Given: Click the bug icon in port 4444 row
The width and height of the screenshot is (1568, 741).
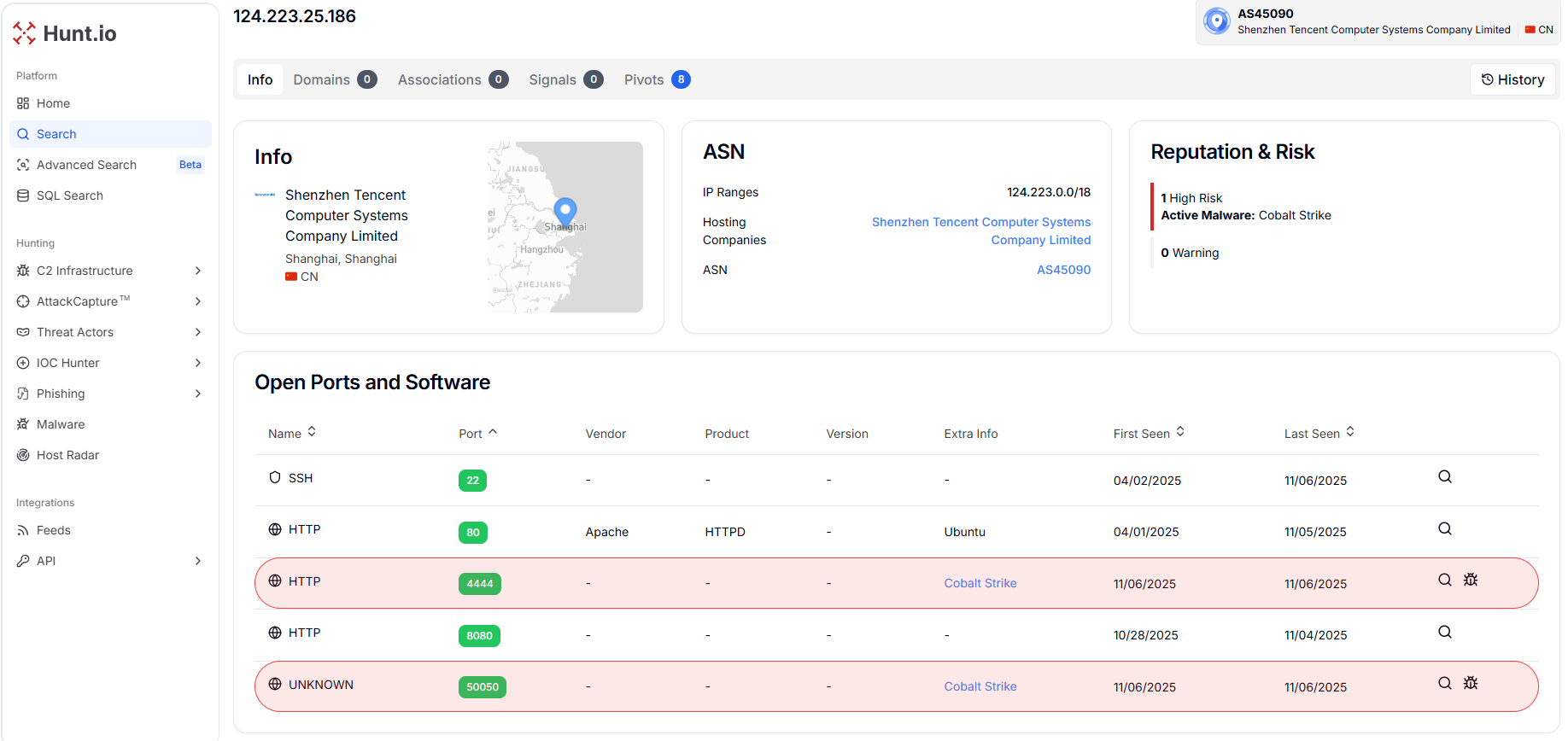Looking at the screenshot, I should [x=1471, y=580].
